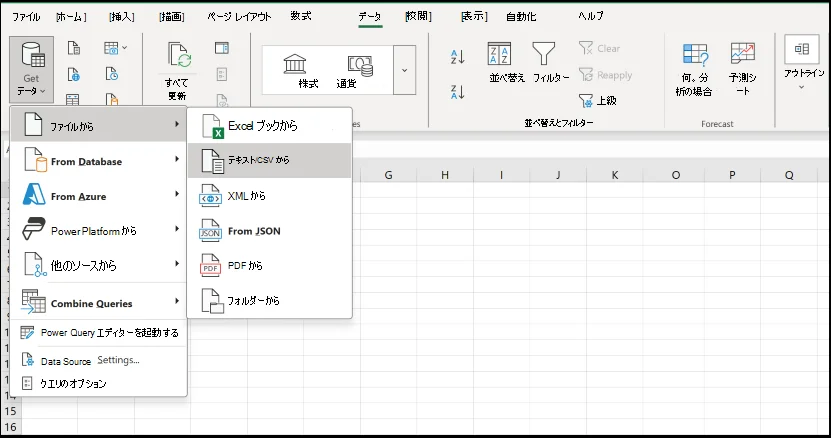Choose Excel ブックから in the submenu
This screenshot has height=438, width=831.
270,126
